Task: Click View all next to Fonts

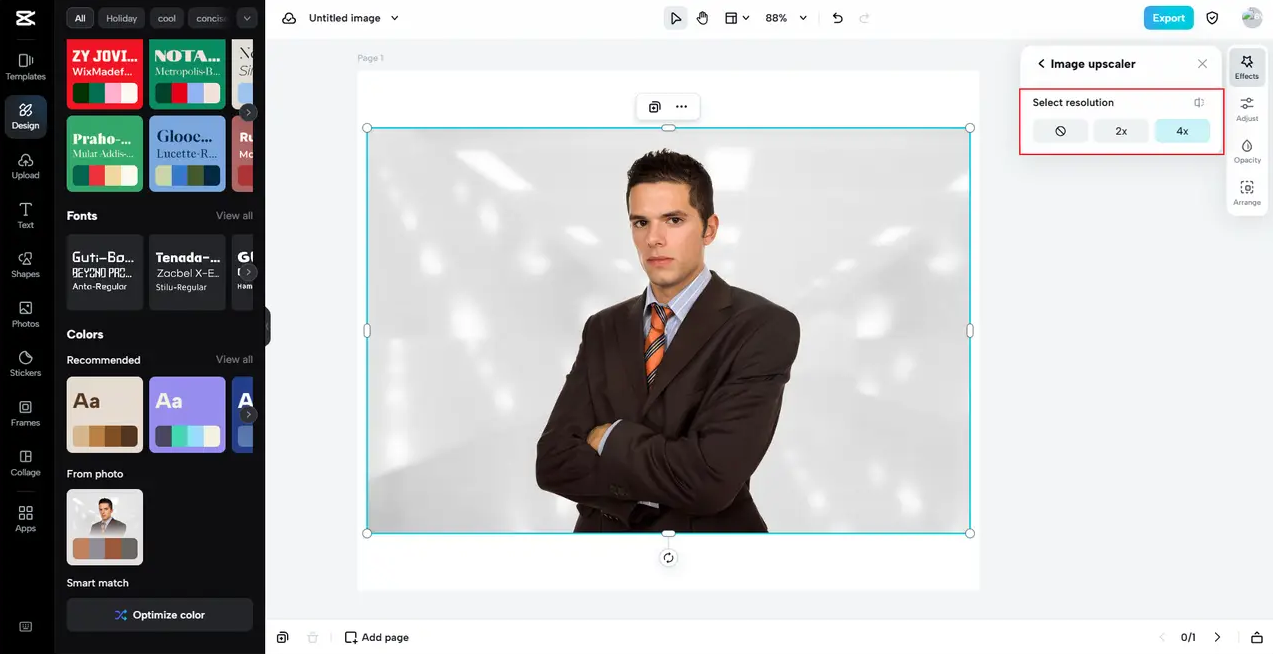Action: point(234,216)
